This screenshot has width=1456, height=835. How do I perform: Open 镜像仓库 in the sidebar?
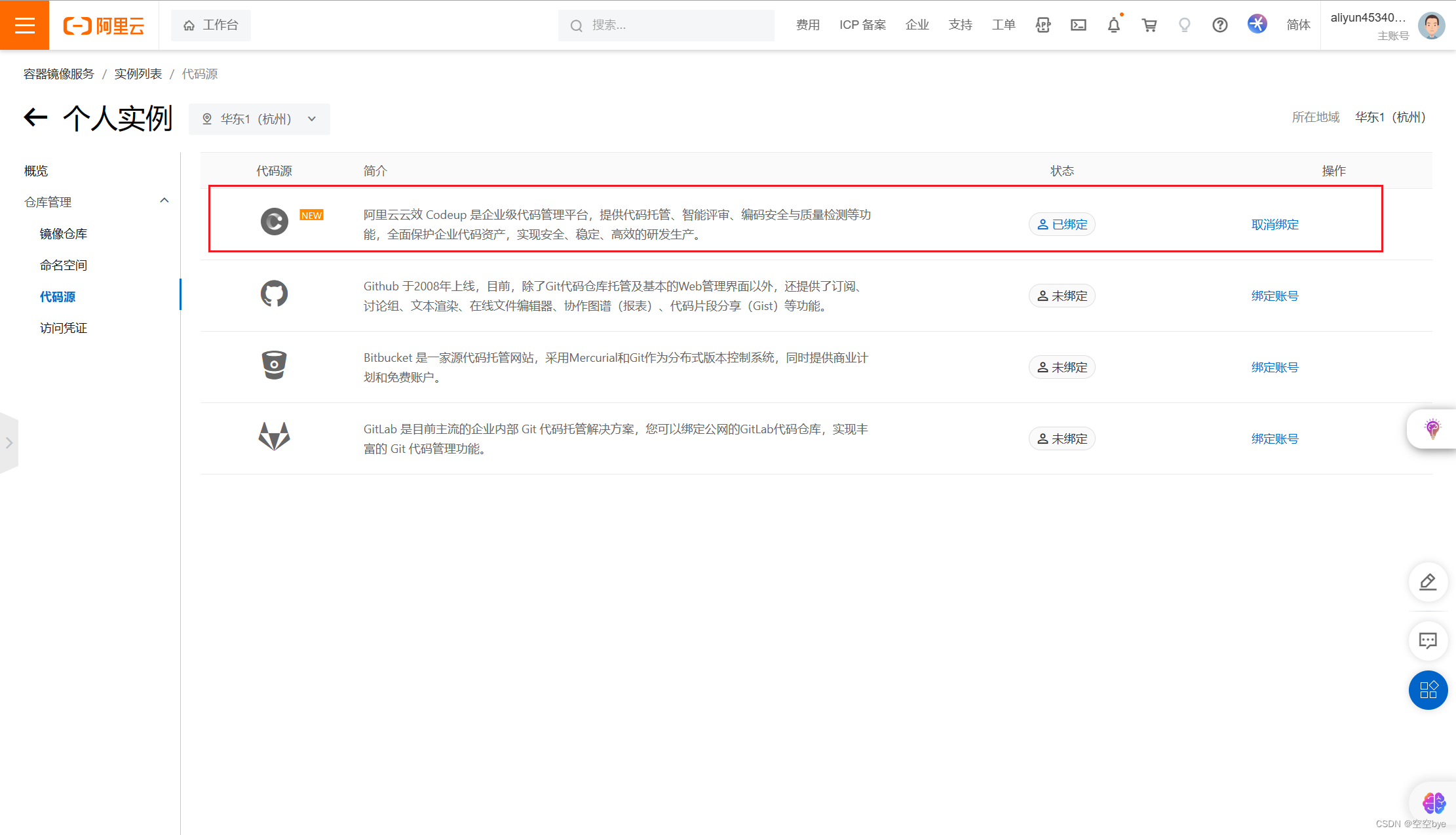click(x=64, y=234)
